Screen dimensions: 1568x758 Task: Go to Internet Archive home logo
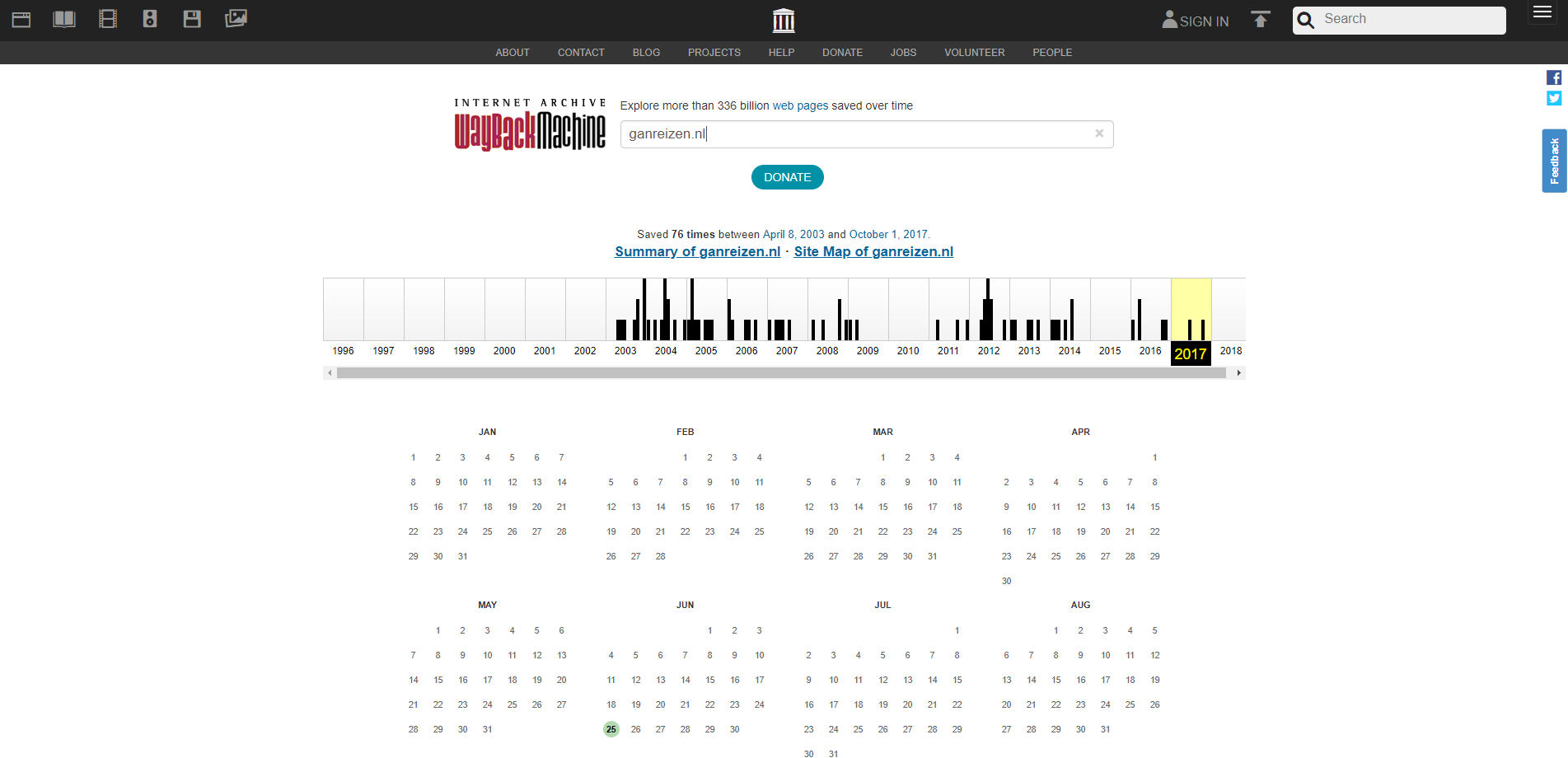pyautogui.click(x=784, y=20)
